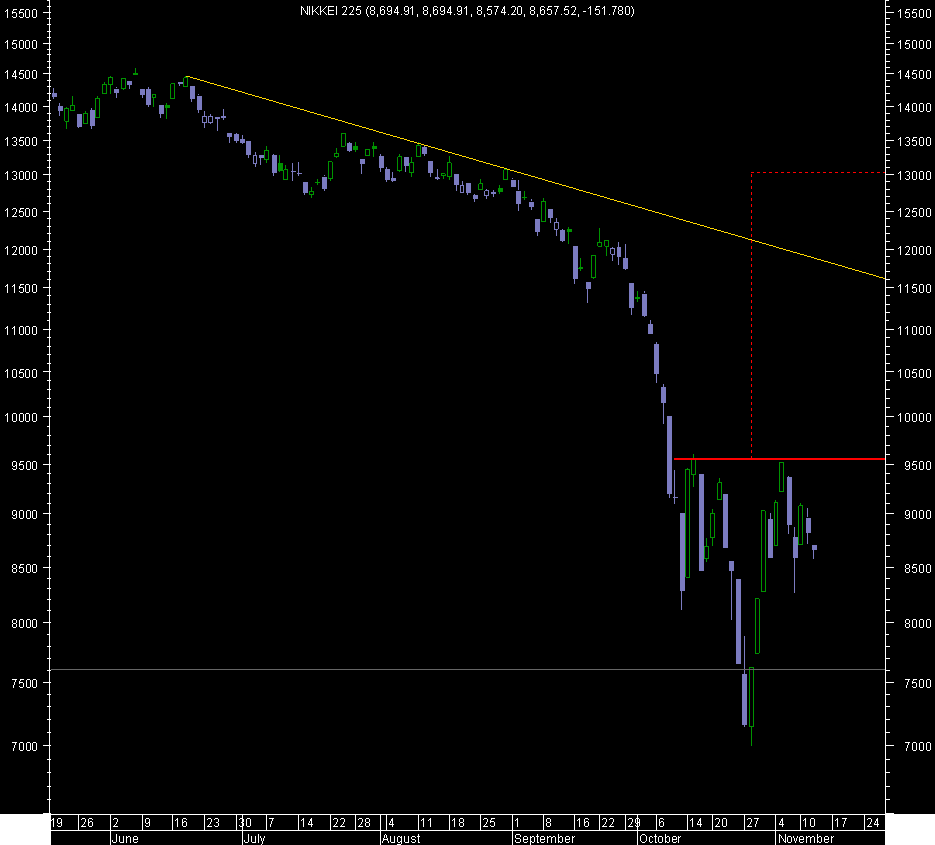Viewport: 935px width, 845px height.
Task: Select the October month label on time axis
Action: click(660, 838)
